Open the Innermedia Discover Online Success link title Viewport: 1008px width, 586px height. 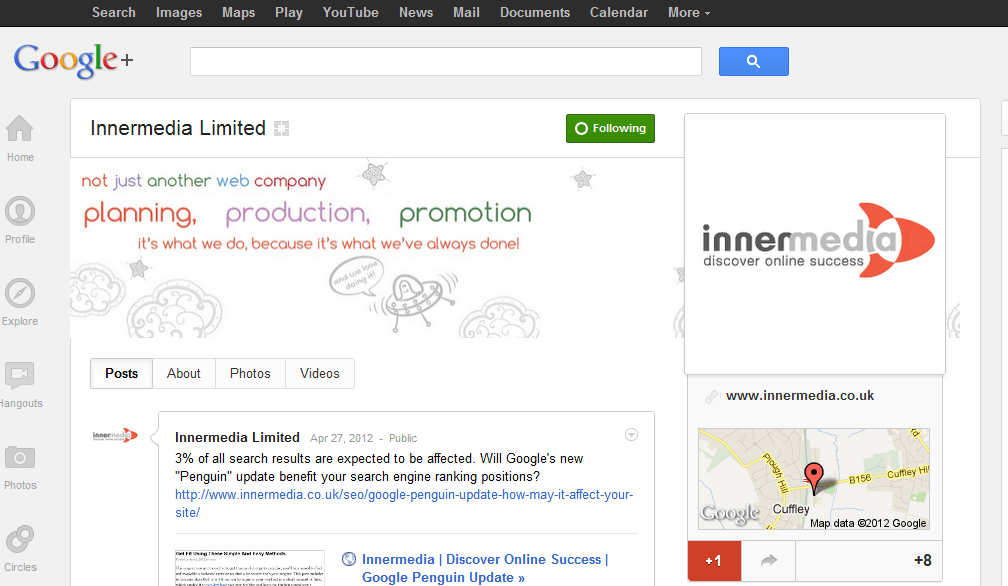coord(485,568)
